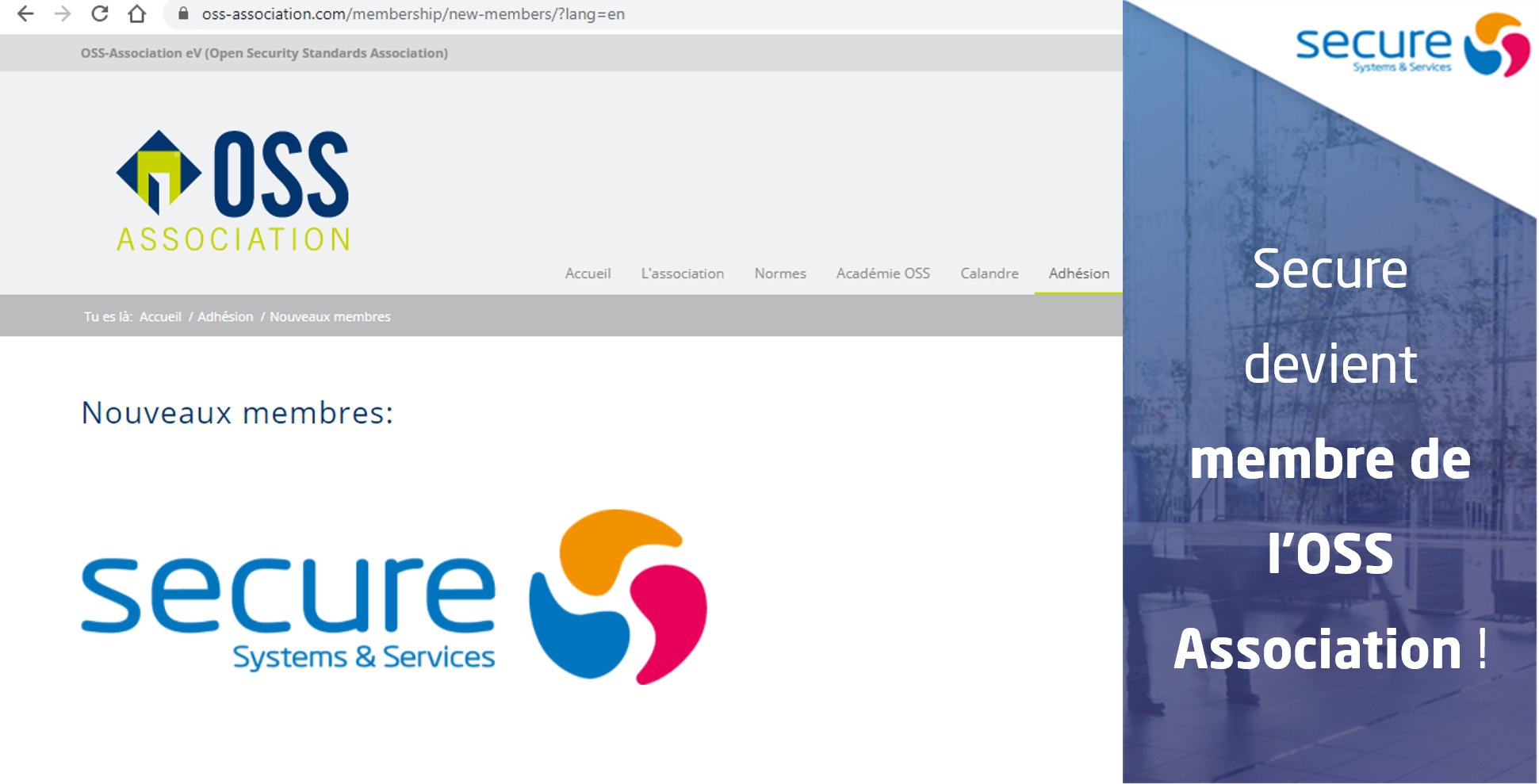1539x784 pixels.
Task: Click the padlock site security icon
Action: pos(183,13)
